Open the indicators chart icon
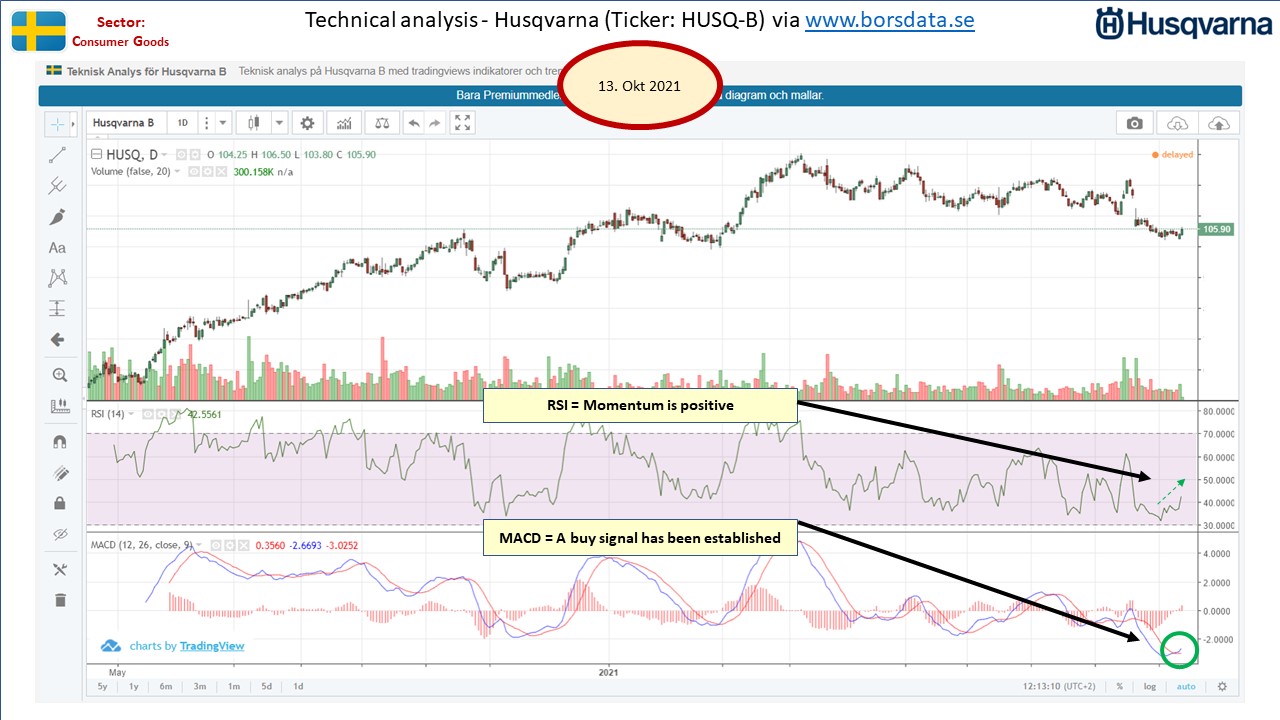 coord(344,123)
